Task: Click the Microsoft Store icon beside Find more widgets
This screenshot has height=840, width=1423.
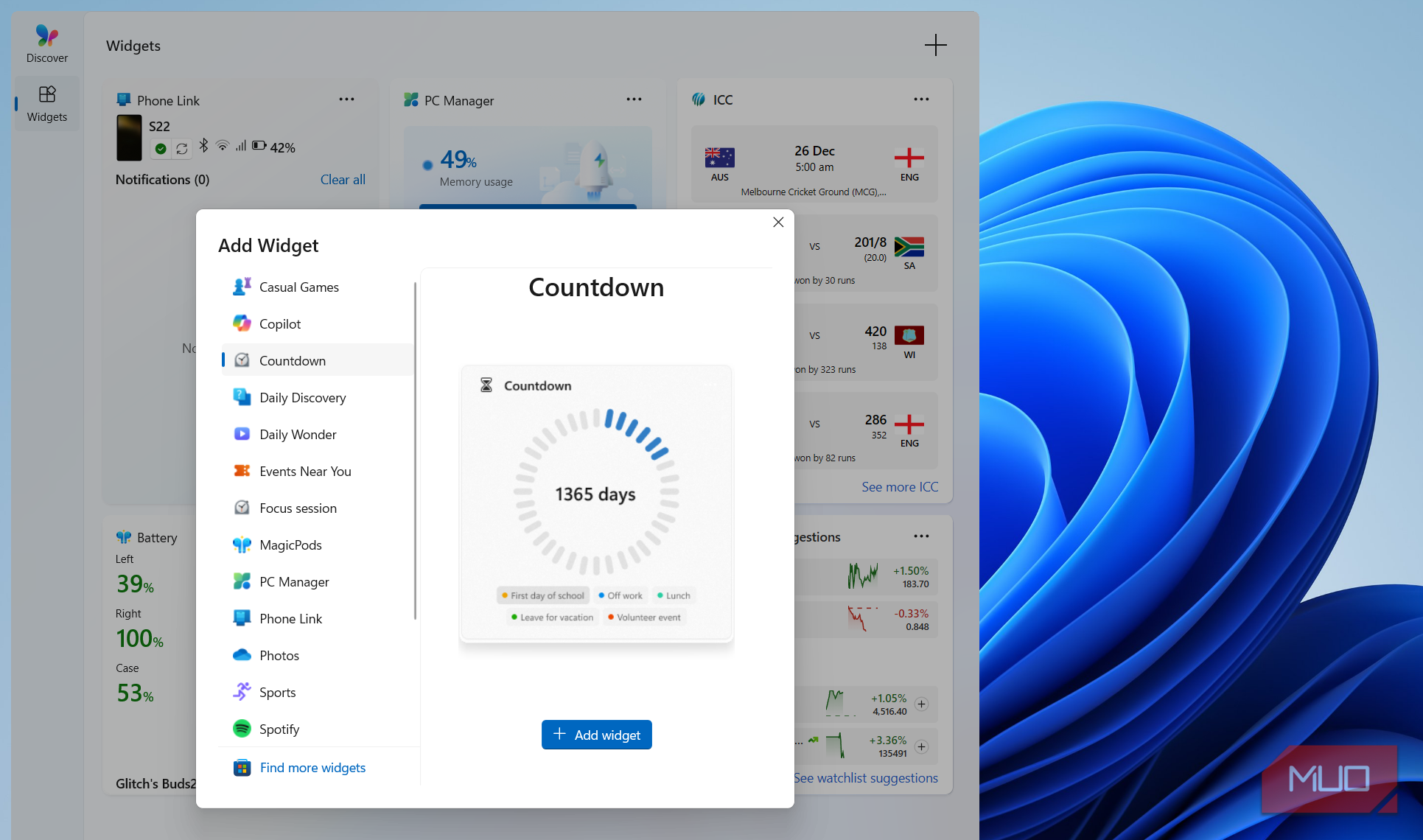Action: click(x=242, y=768)
